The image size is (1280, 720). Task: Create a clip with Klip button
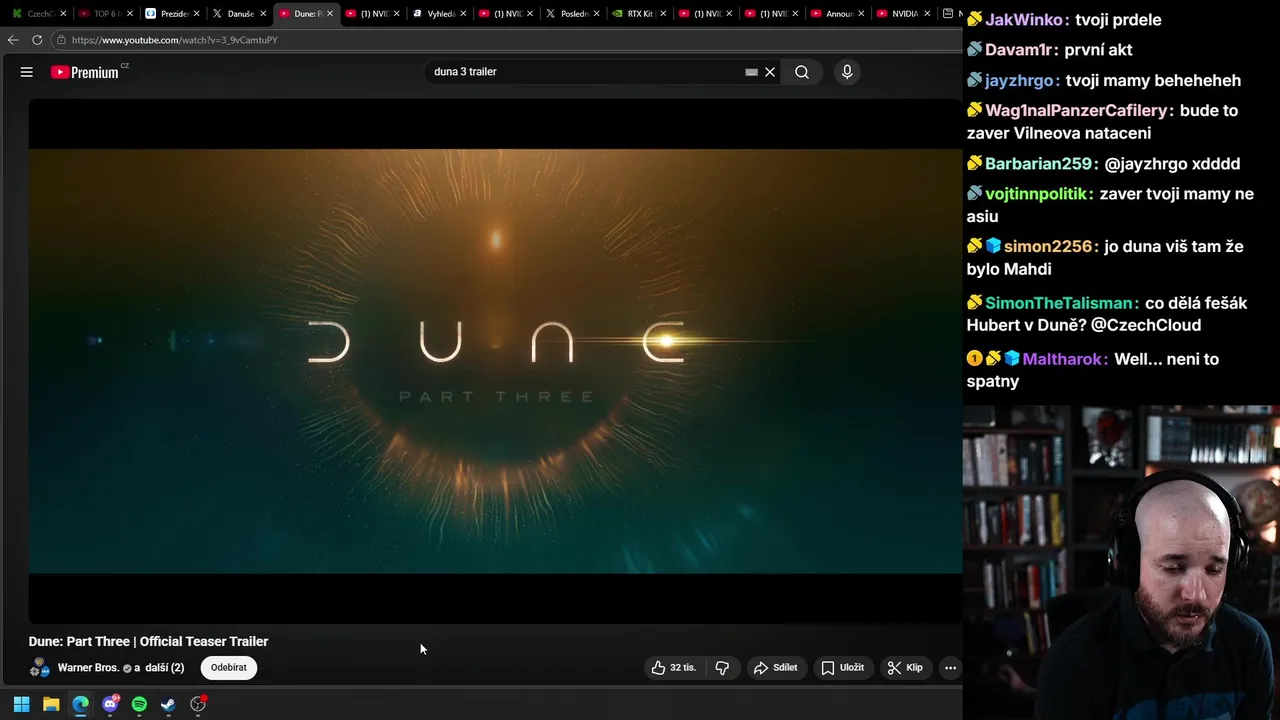[x=906, y=668]
